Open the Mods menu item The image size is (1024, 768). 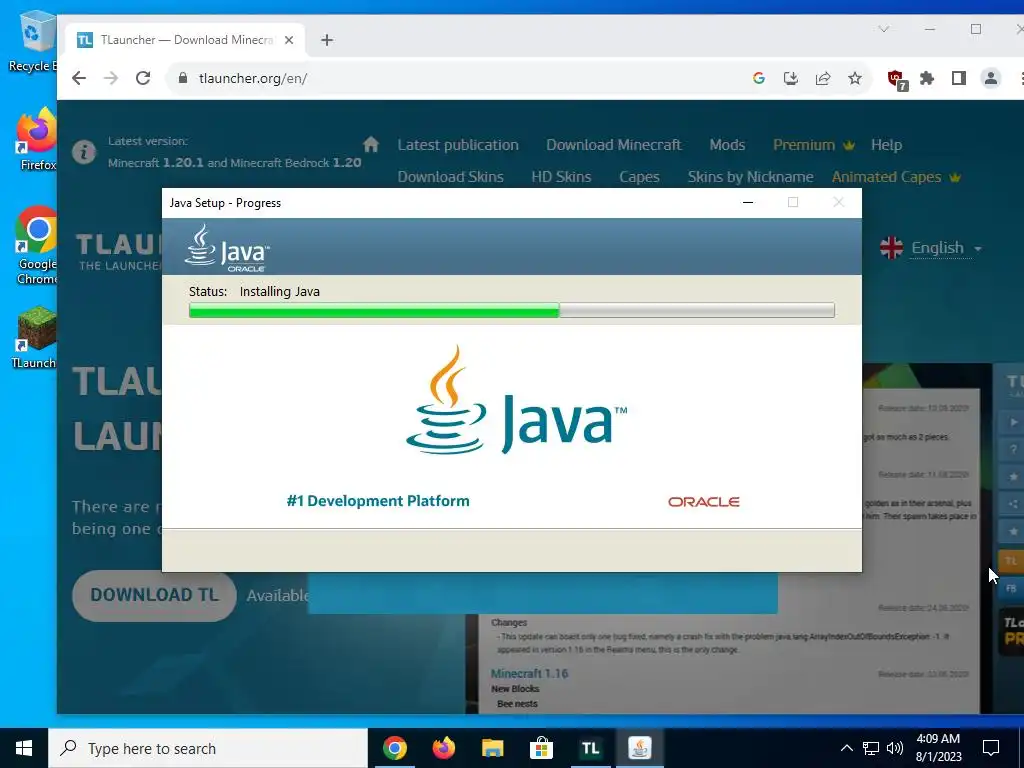(727, 145)
